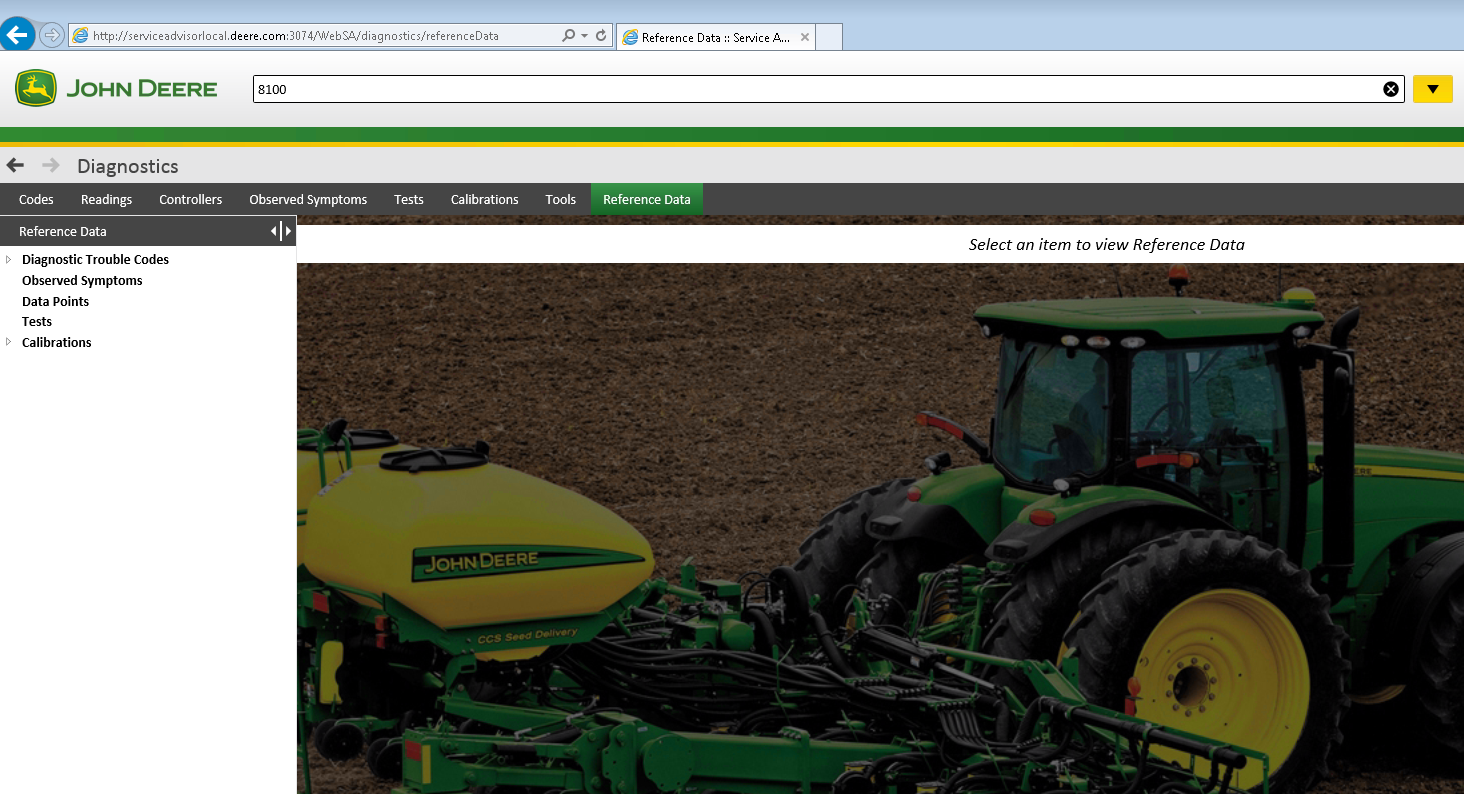Viewport: 1464px width, 794px height.
Task: Open the Controllers tab
Action: 190,199
